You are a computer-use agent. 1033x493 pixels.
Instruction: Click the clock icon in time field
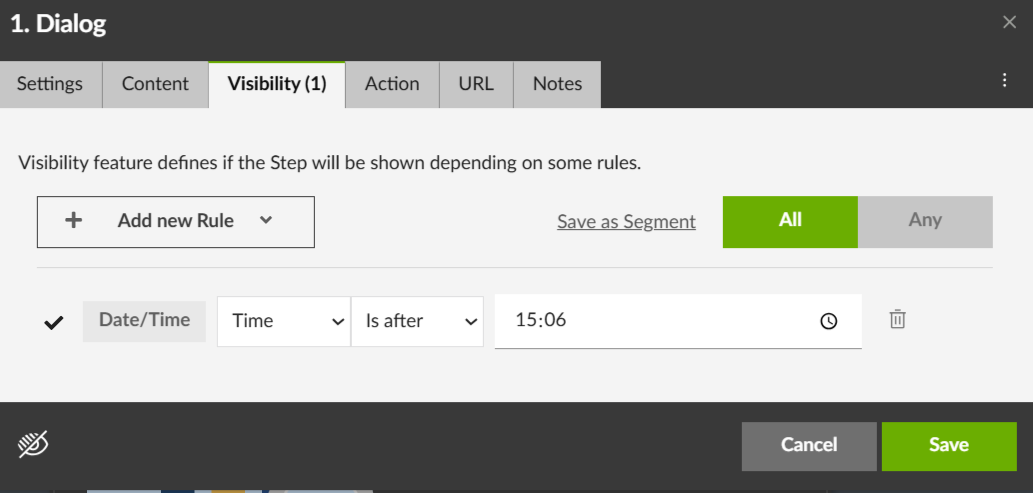[x=828, y=321]
